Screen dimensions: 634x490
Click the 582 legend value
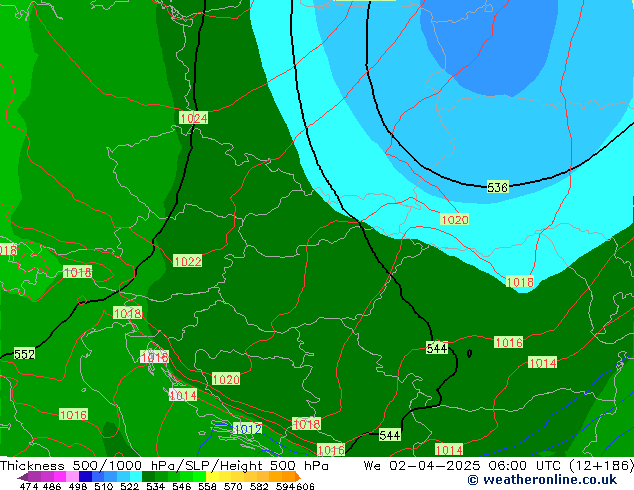(259, 486)
